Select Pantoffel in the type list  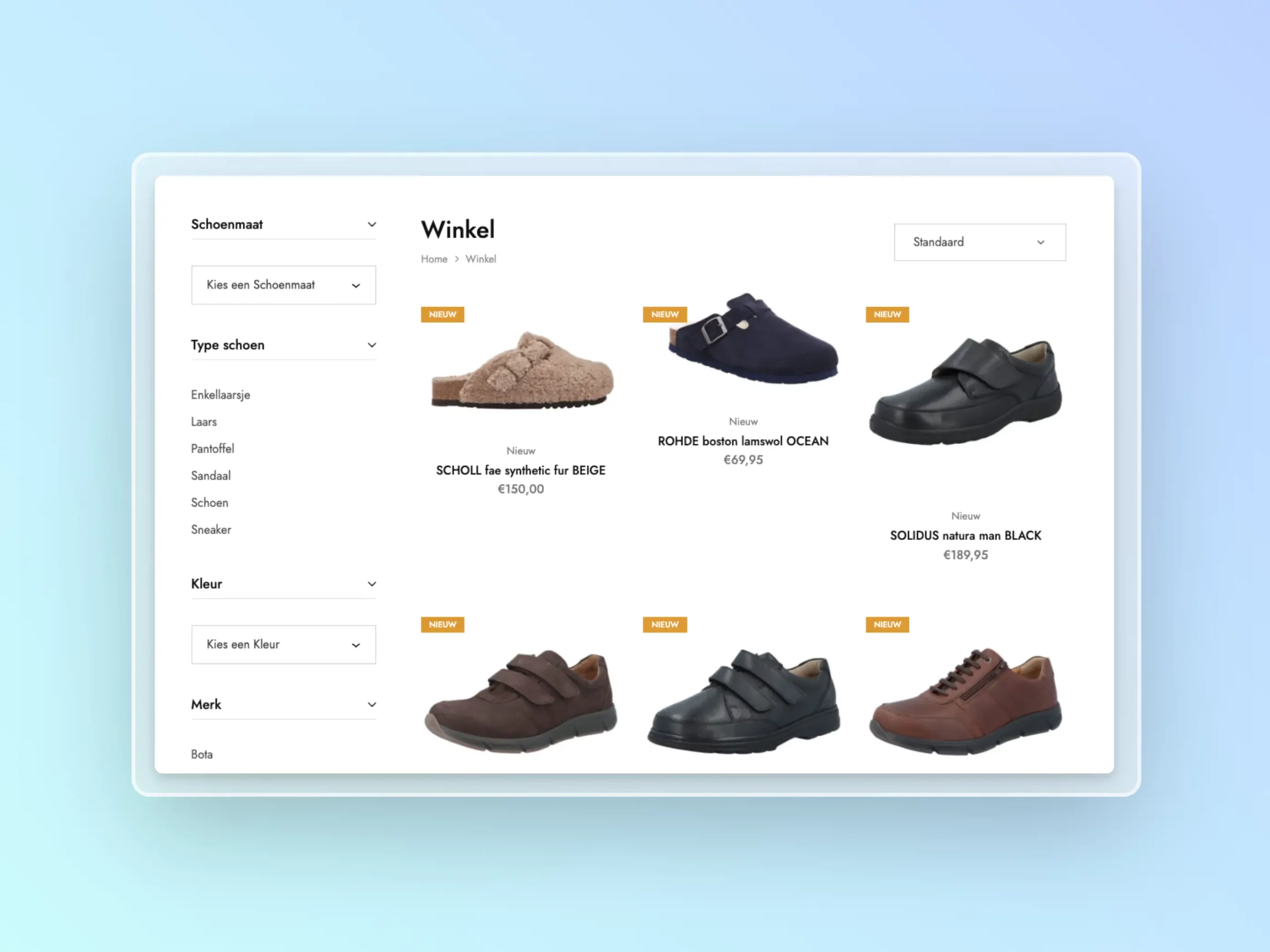212,449
